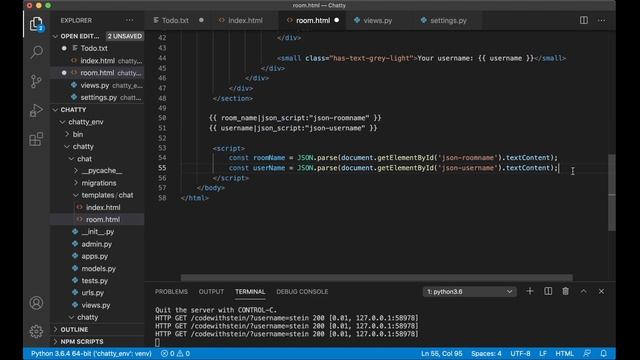Open the Output panel tab

(211, 291)
